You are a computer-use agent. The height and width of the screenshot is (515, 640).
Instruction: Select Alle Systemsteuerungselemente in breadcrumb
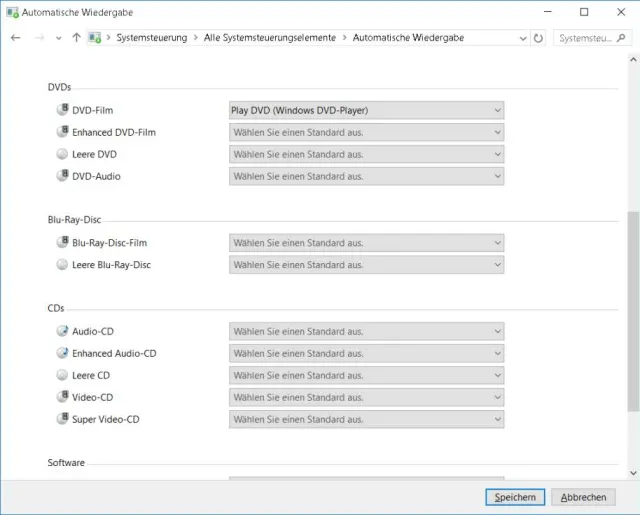tap(270, 38)
